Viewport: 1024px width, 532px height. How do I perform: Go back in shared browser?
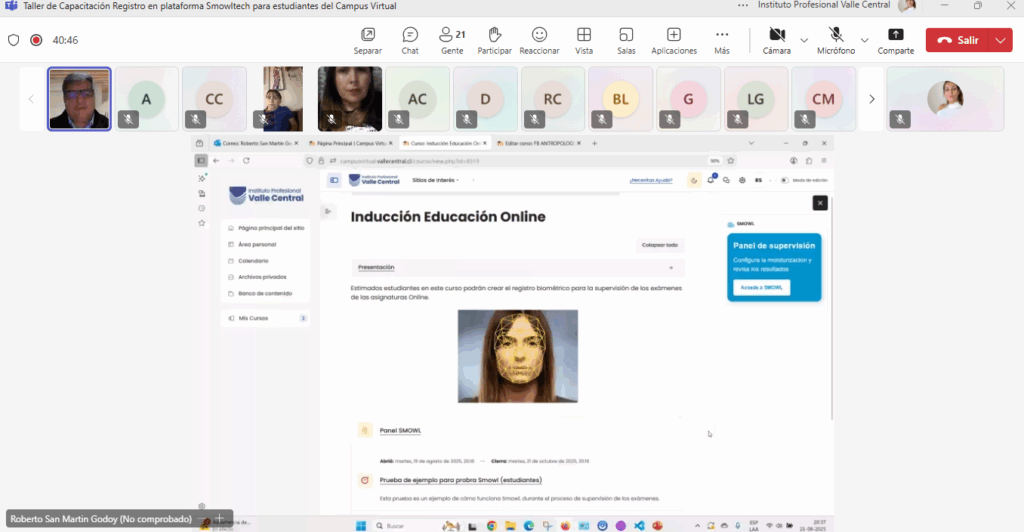(x=216, y=161)
